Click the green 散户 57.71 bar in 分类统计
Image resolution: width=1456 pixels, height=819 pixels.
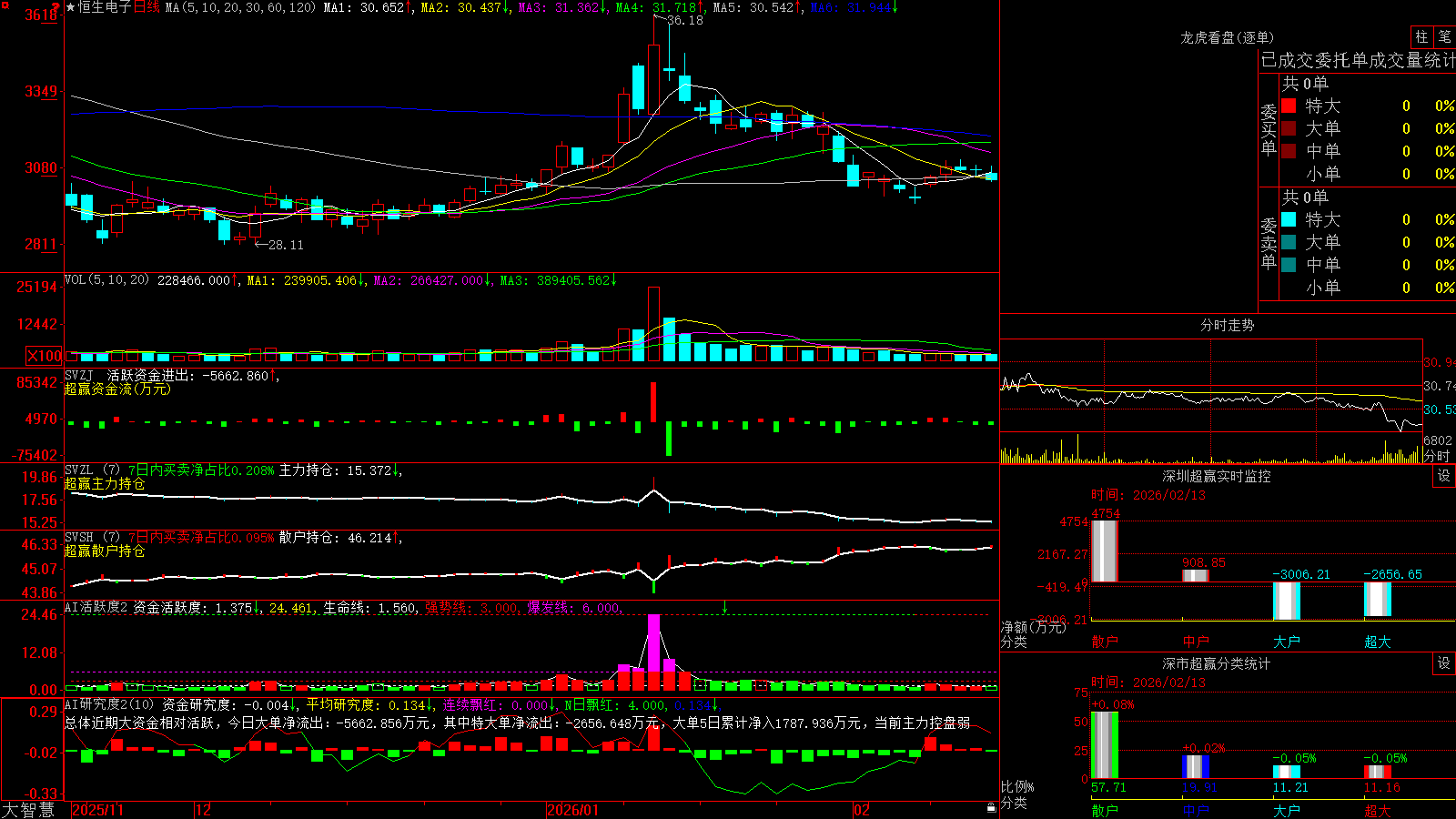pos(1104,745)
